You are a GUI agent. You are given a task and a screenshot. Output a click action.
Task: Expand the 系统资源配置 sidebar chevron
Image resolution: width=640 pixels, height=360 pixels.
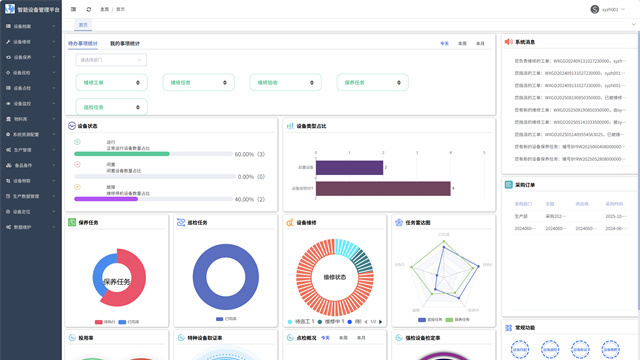[53, 134]
